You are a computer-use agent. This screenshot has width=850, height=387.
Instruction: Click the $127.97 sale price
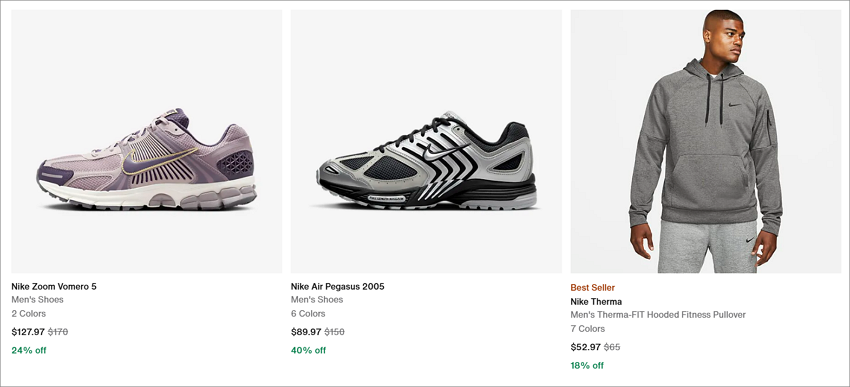[28, 332]
